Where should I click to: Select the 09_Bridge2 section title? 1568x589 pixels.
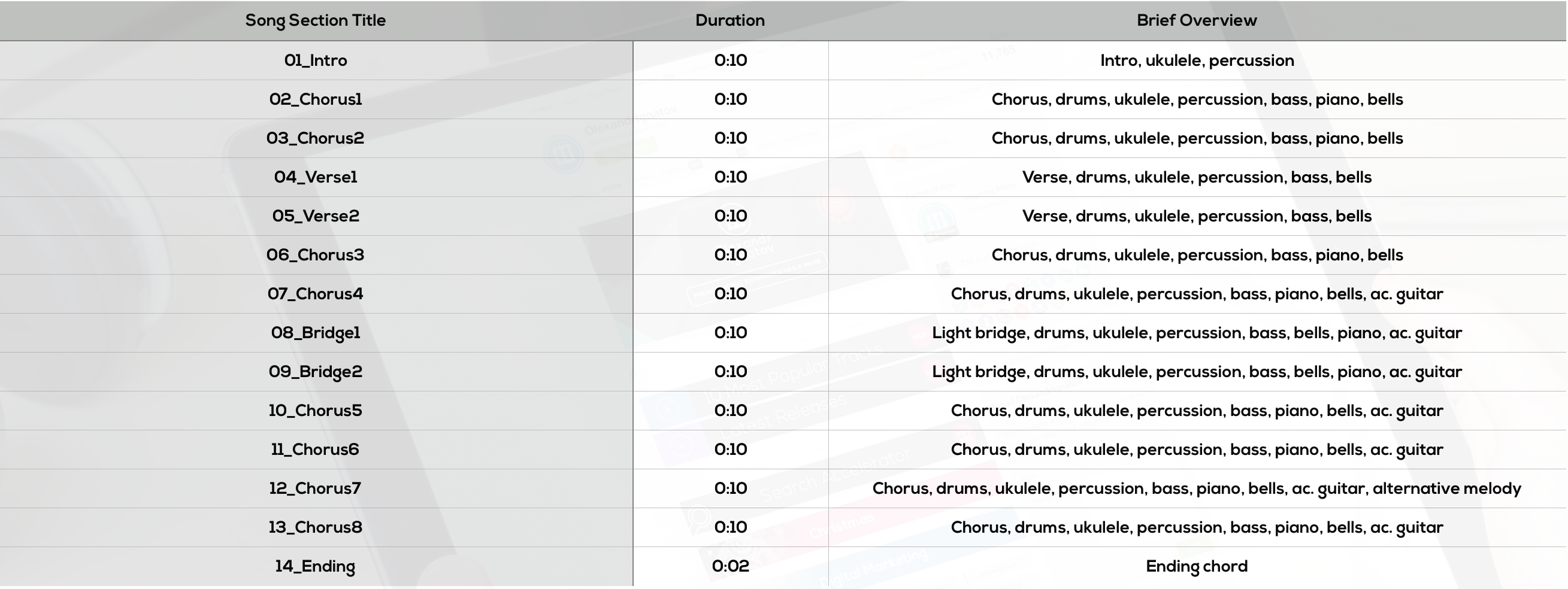(x=315, y=372)
